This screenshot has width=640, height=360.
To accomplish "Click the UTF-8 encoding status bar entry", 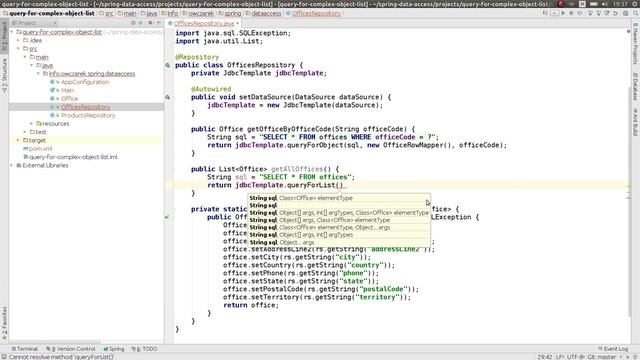I will click(575, 357).
